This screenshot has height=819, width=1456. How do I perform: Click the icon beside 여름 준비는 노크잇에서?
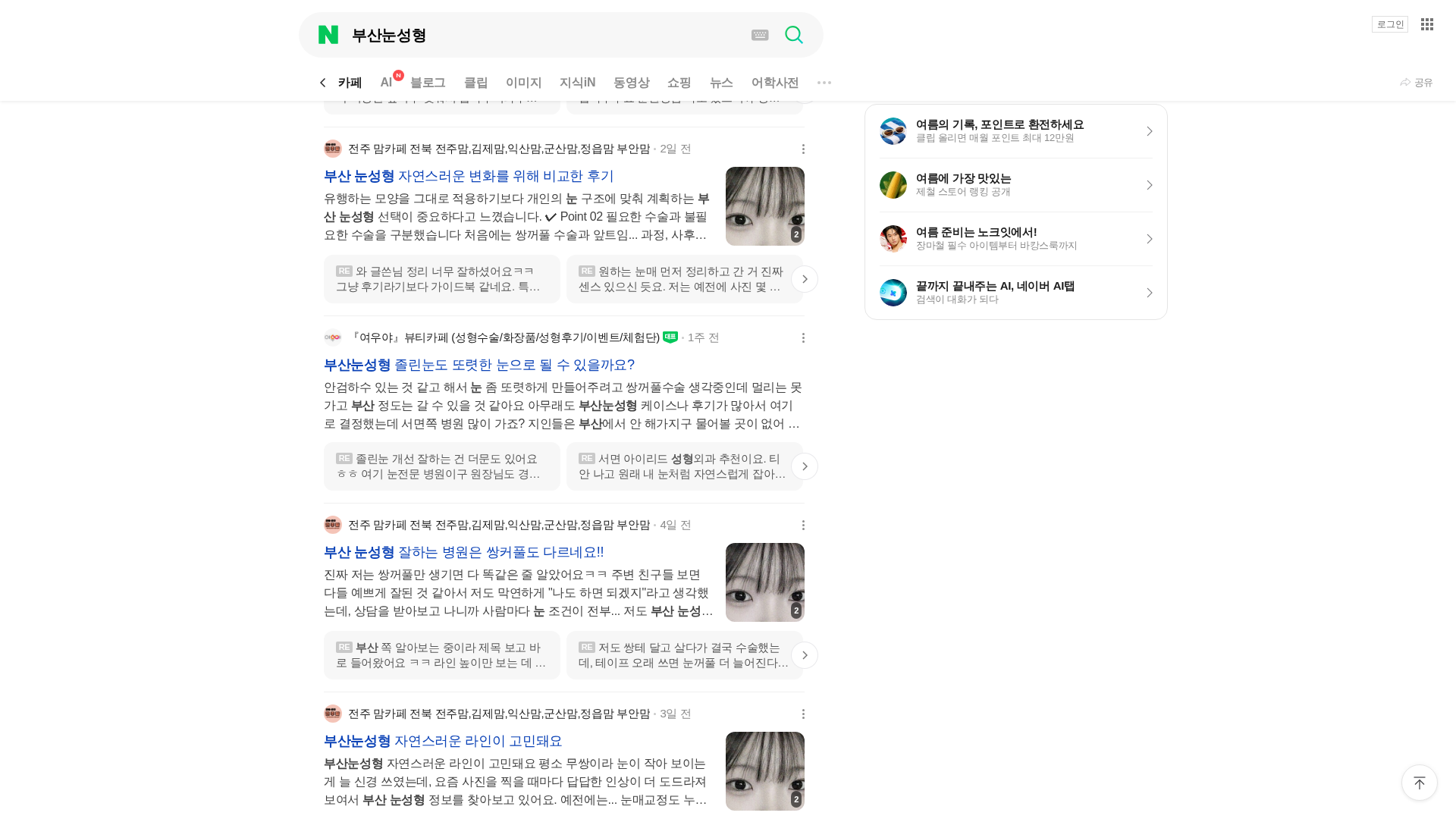coord(893,239)
